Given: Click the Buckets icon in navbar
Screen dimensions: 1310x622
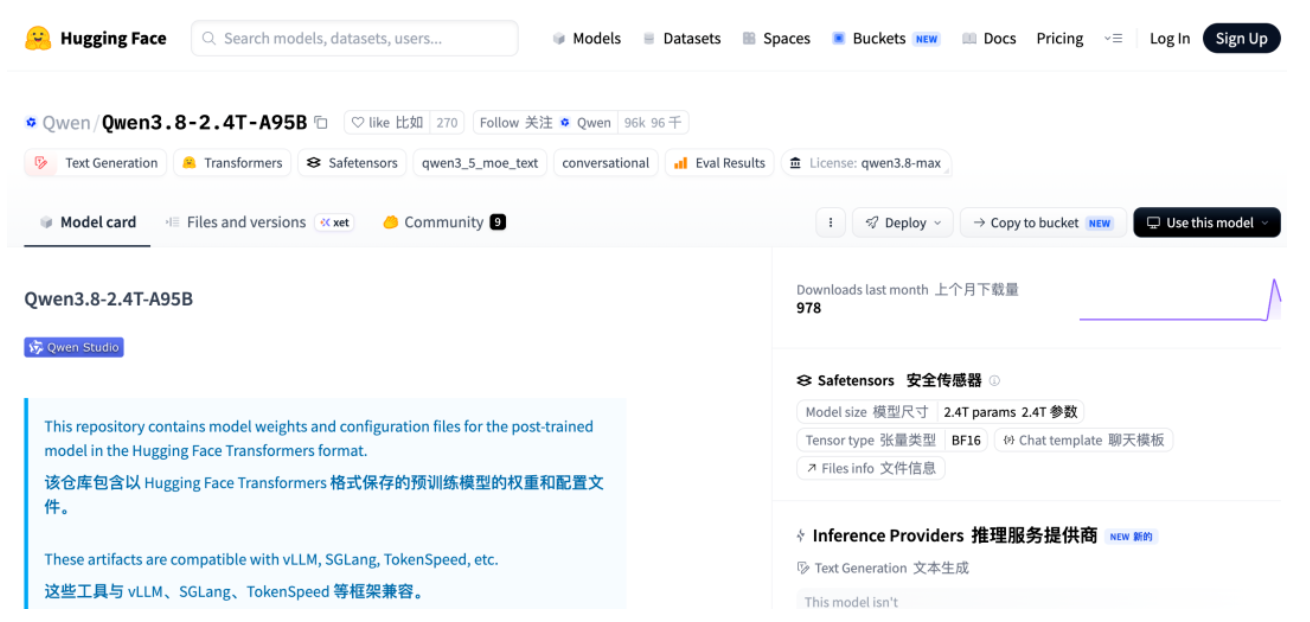Looking at the screenshot, I should point(838,38).
